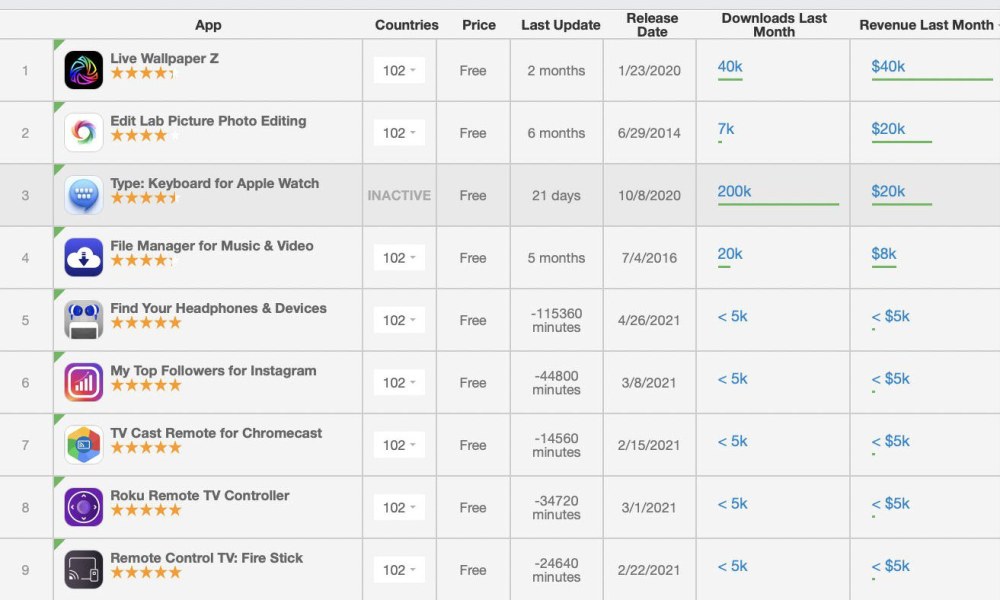1000x600 pixels.
Task: Click the Roku Remote TV Controller icon
Action: click(84, 508)
